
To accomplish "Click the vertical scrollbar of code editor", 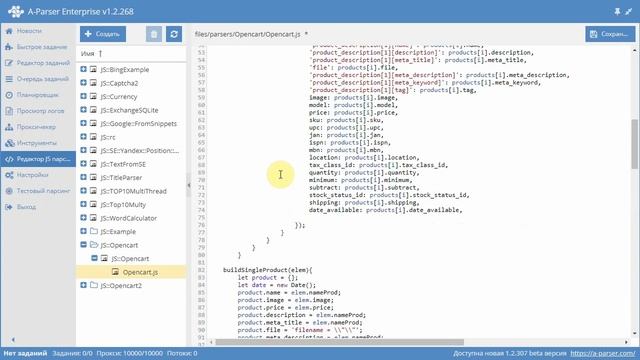I will point(635,144).
